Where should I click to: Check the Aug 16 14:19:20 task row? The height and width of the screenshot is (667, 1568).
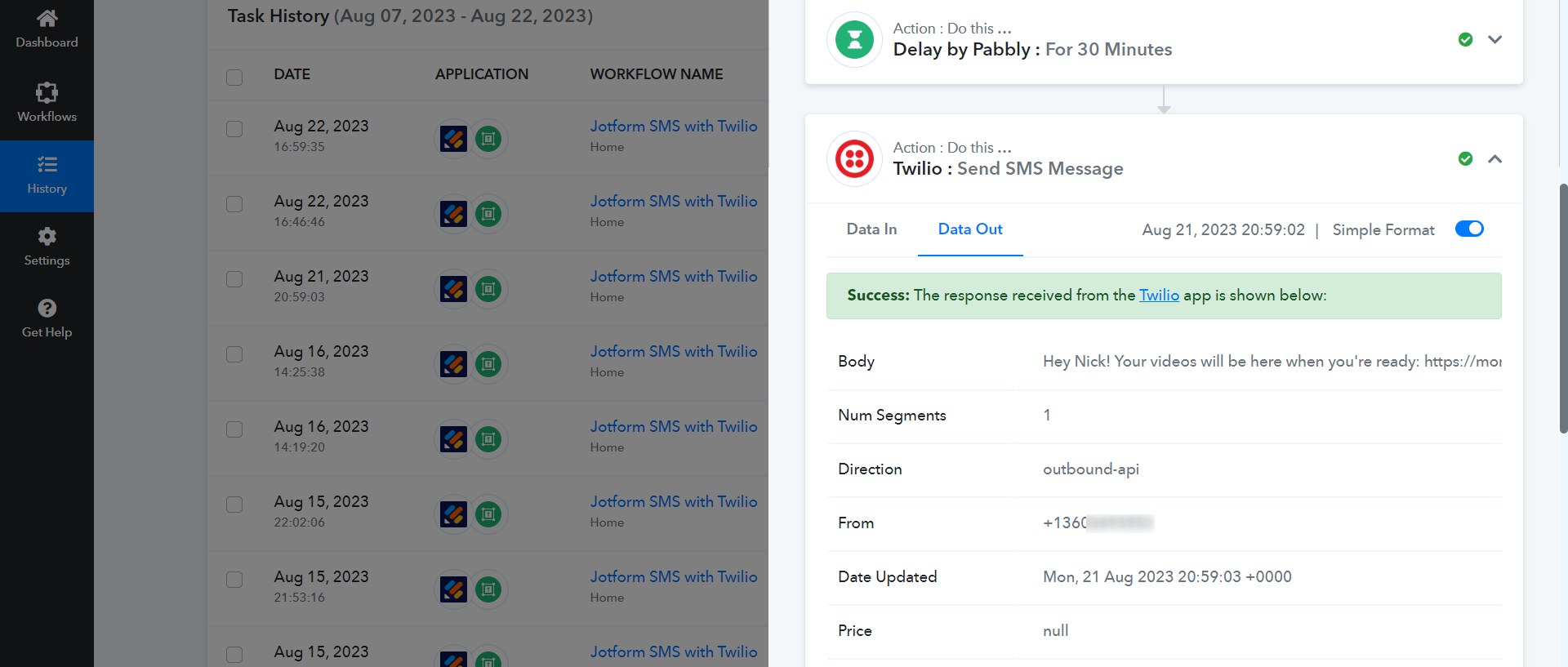point(234,429)
